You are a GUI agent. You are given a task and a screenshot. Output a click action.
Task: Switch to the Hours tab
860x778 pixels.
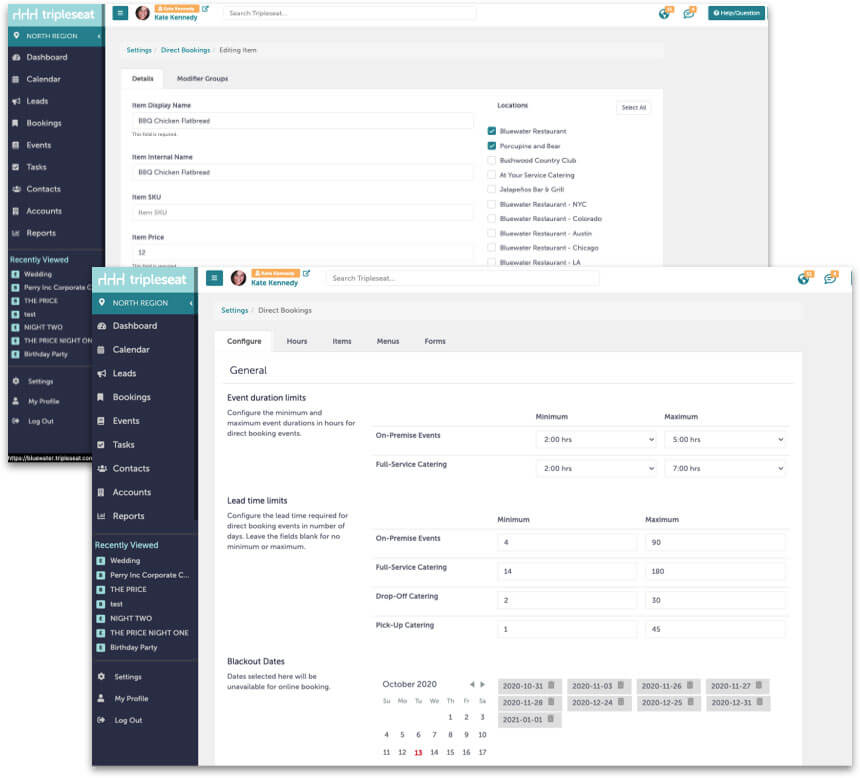coord(297,341)
